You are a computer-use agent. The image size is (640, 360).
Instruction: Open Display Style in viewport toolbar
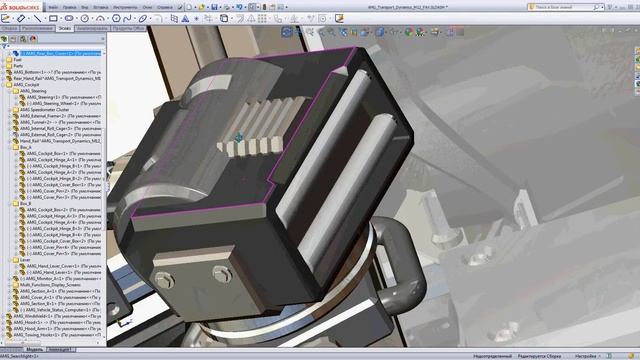click(380, 32)
